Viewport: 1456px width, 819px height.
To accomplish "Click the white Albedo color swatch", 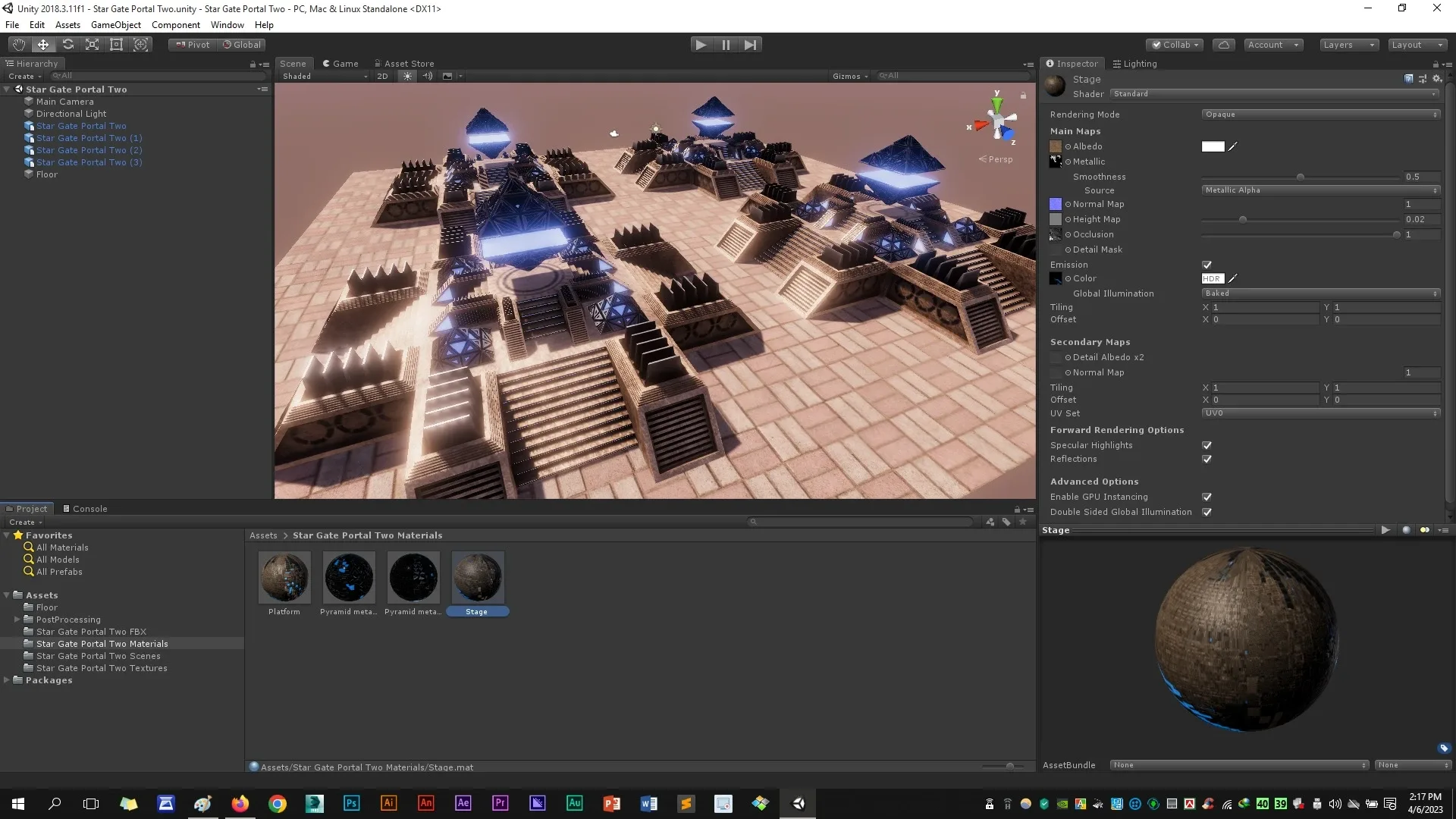I will 1213,147.
